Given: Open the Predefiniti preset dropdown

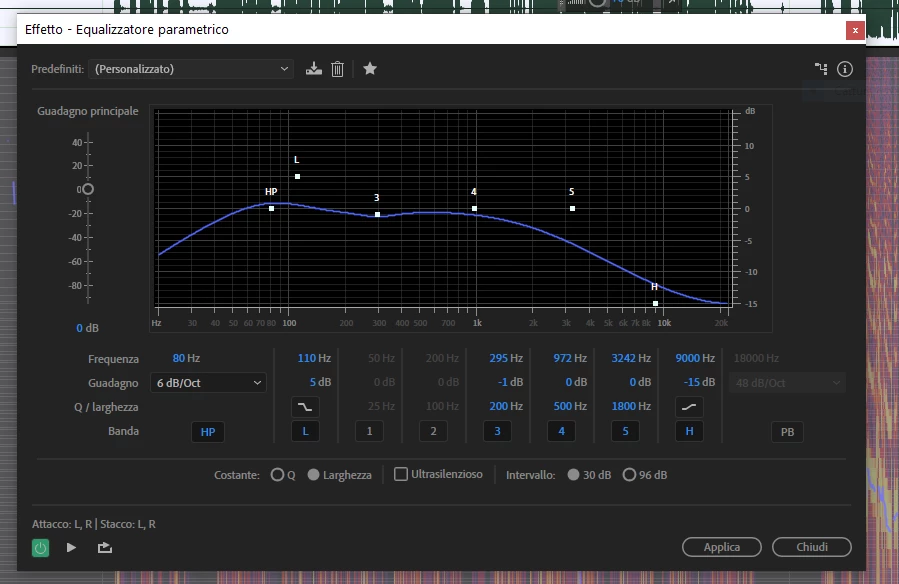Looking at the screenshot, I should click(x=191, y=69).
